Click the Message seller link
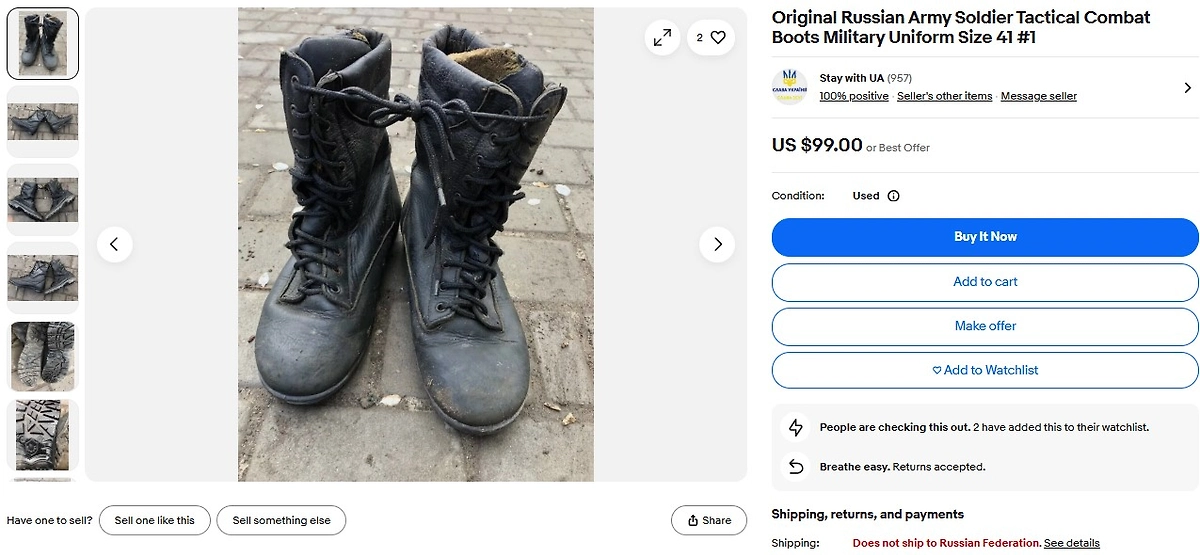Screen dimensions: 1200x555 [1038, 96]
